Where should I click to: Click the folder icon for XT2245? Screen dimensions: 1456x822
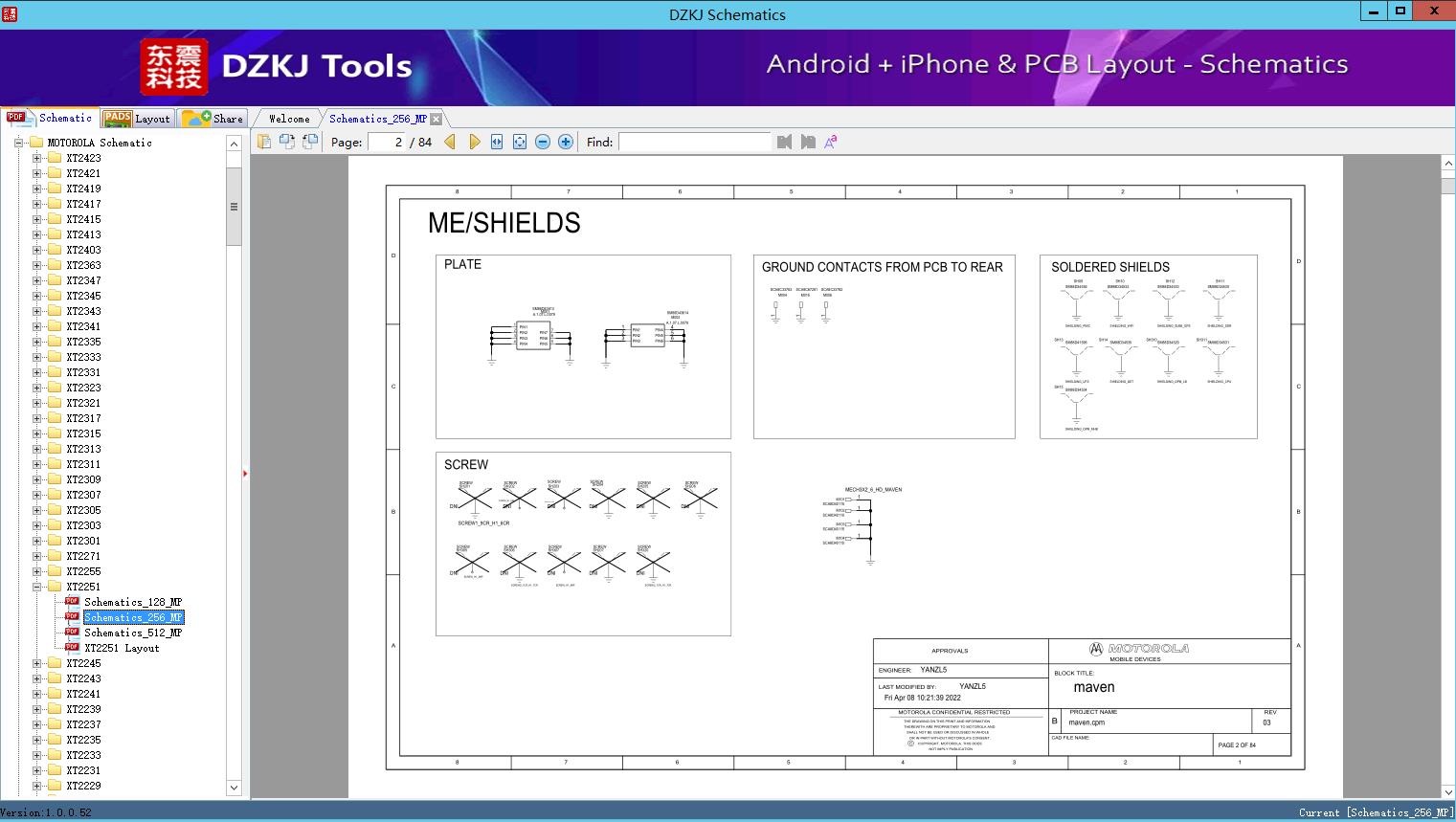(x=55, y=663)
